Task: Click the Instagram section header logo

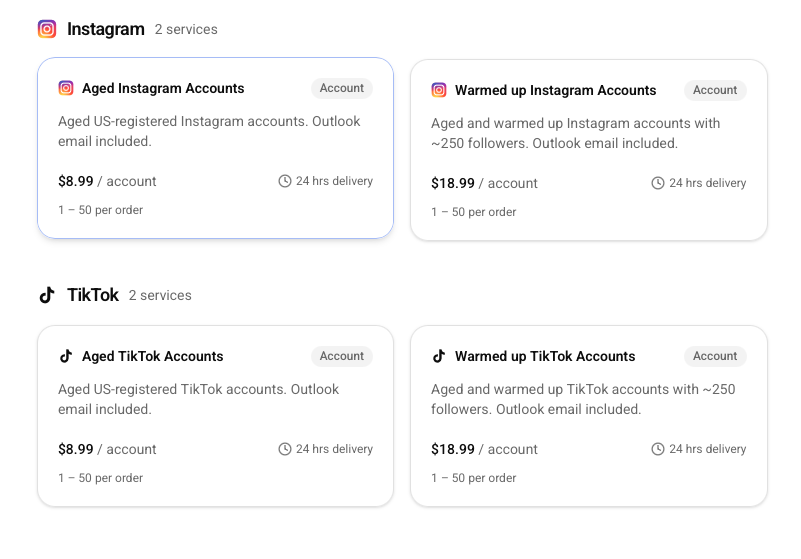Action: 47,29
